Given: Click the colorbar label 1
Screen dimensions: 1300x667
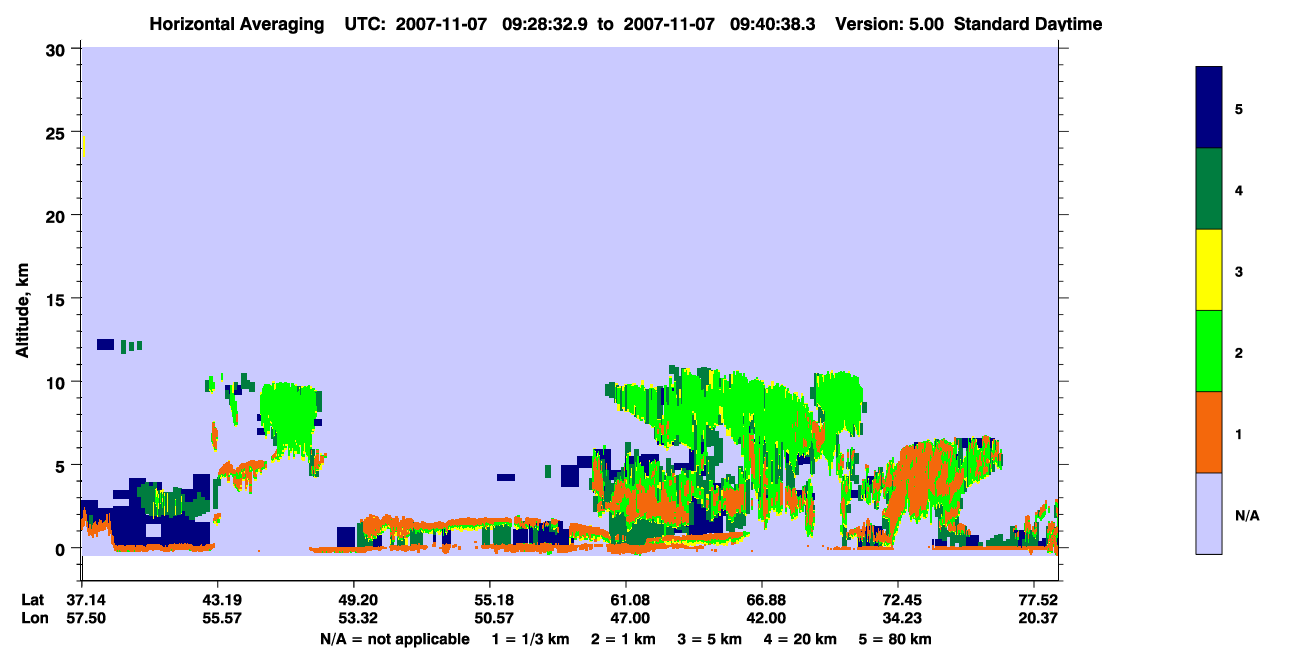Looking at the screenshot, I should click(x=1239, y=433).
